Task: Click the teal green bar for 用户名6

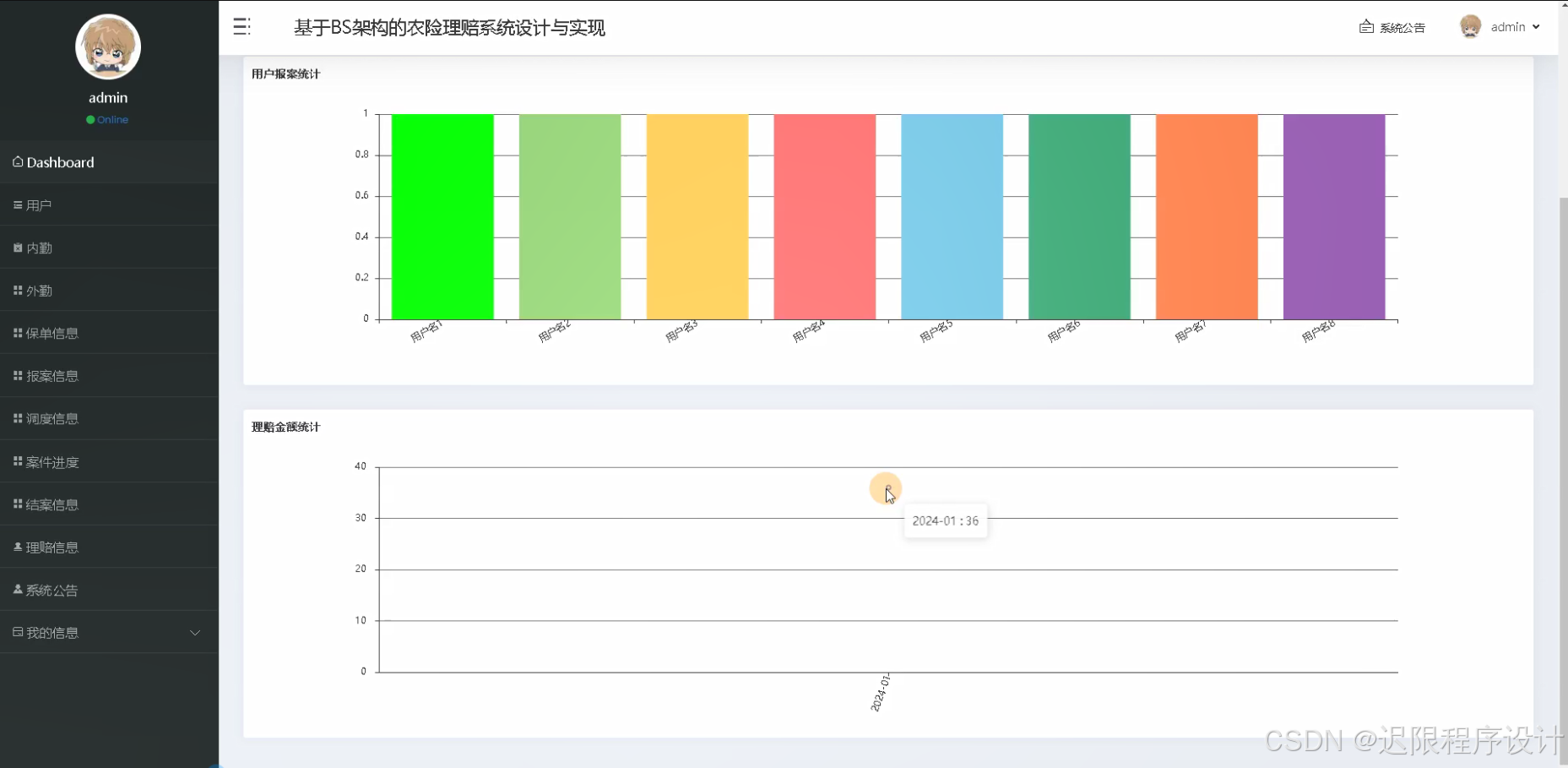Action: [1080, 217]
